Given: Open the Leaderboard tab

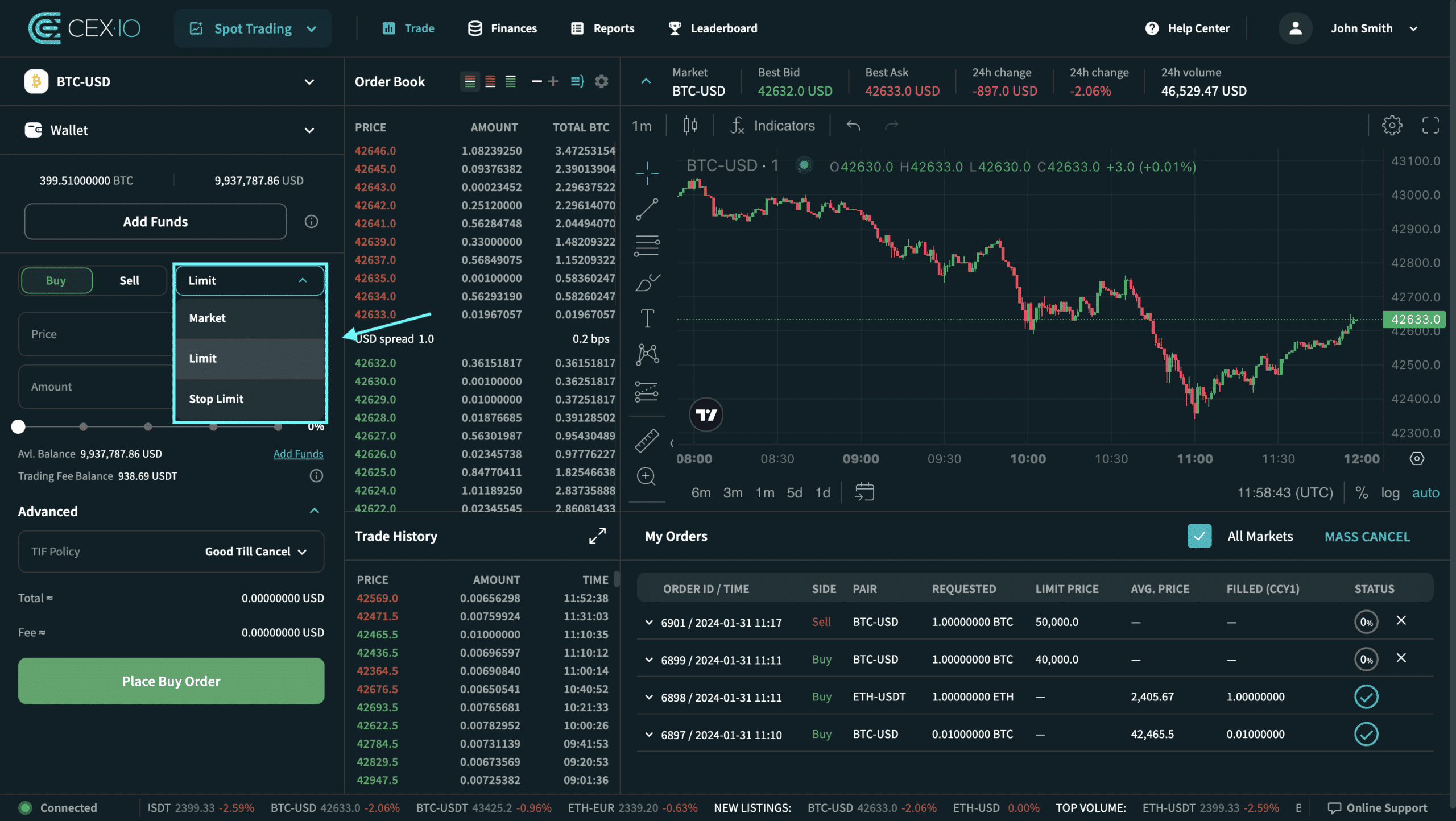Looking at the screenshot, I should [x=713, y=28].
